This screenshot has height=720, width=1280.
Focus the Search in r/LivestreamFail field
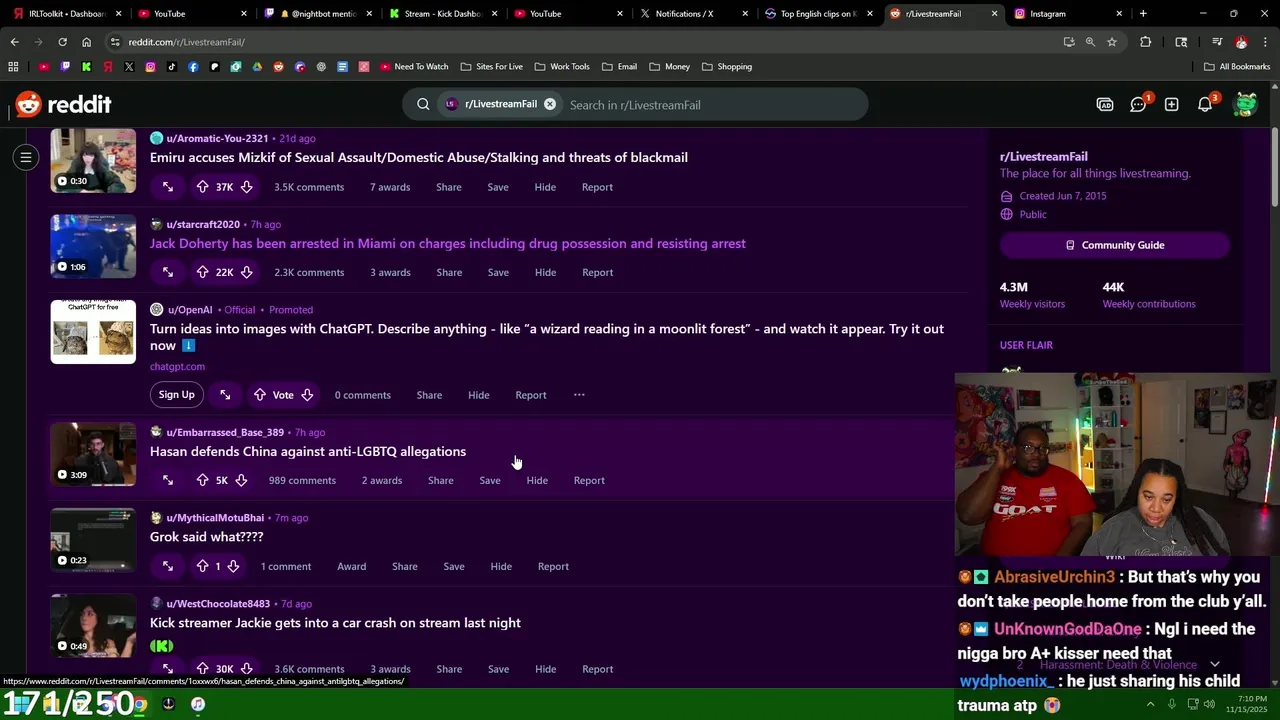pyautogui.click(x=710, y=104)
